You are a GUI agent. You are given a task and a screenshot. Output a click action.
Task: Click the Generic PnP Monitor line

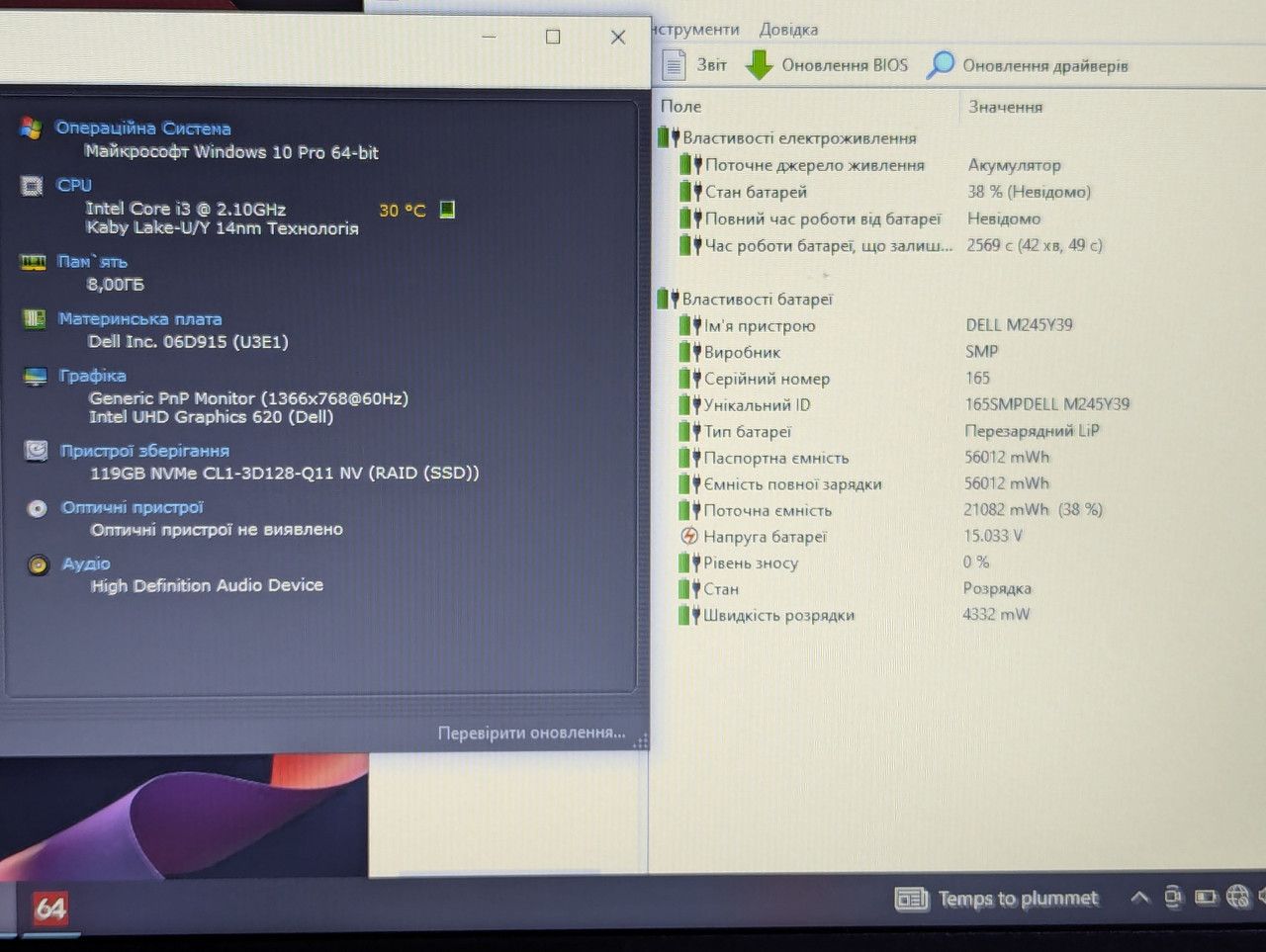[x=248, y=398]
